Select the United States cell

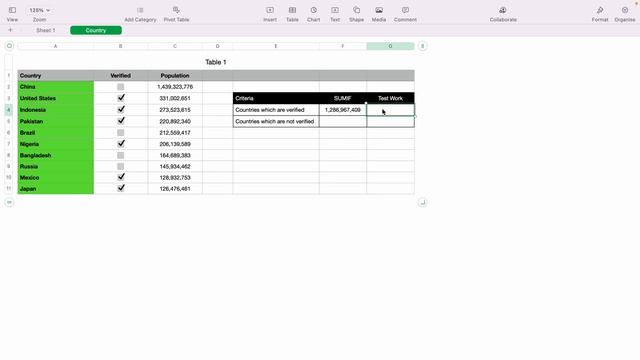pyautogui.click(x=56, y=98)
